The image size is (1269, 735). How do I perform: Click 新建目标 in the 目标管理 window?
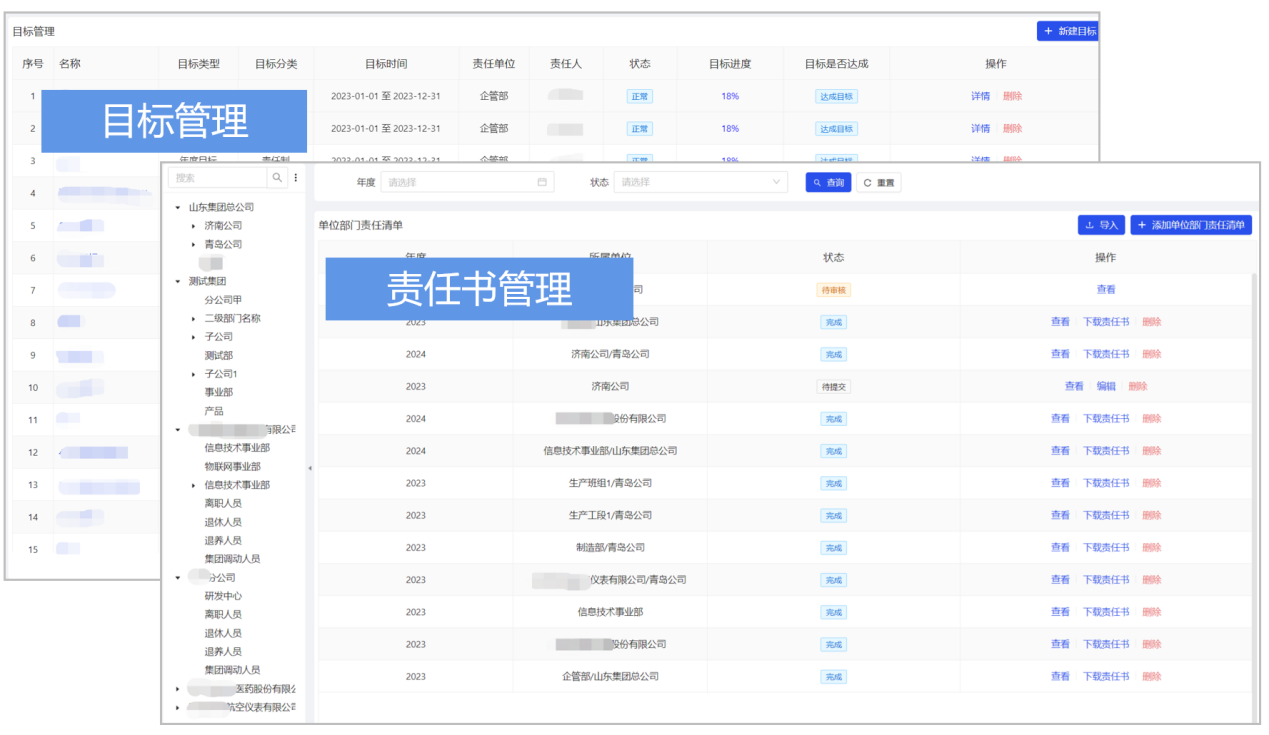tap(1068, 31)
